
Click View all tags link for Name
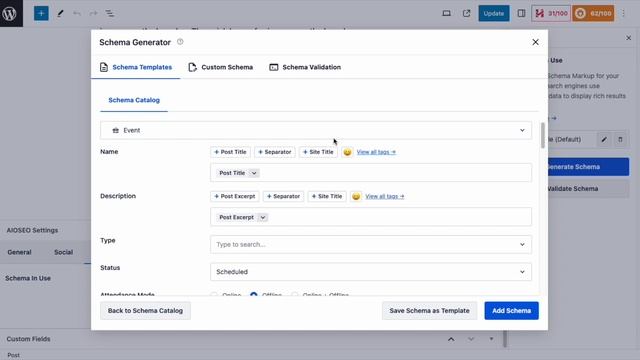pos(376,152)
